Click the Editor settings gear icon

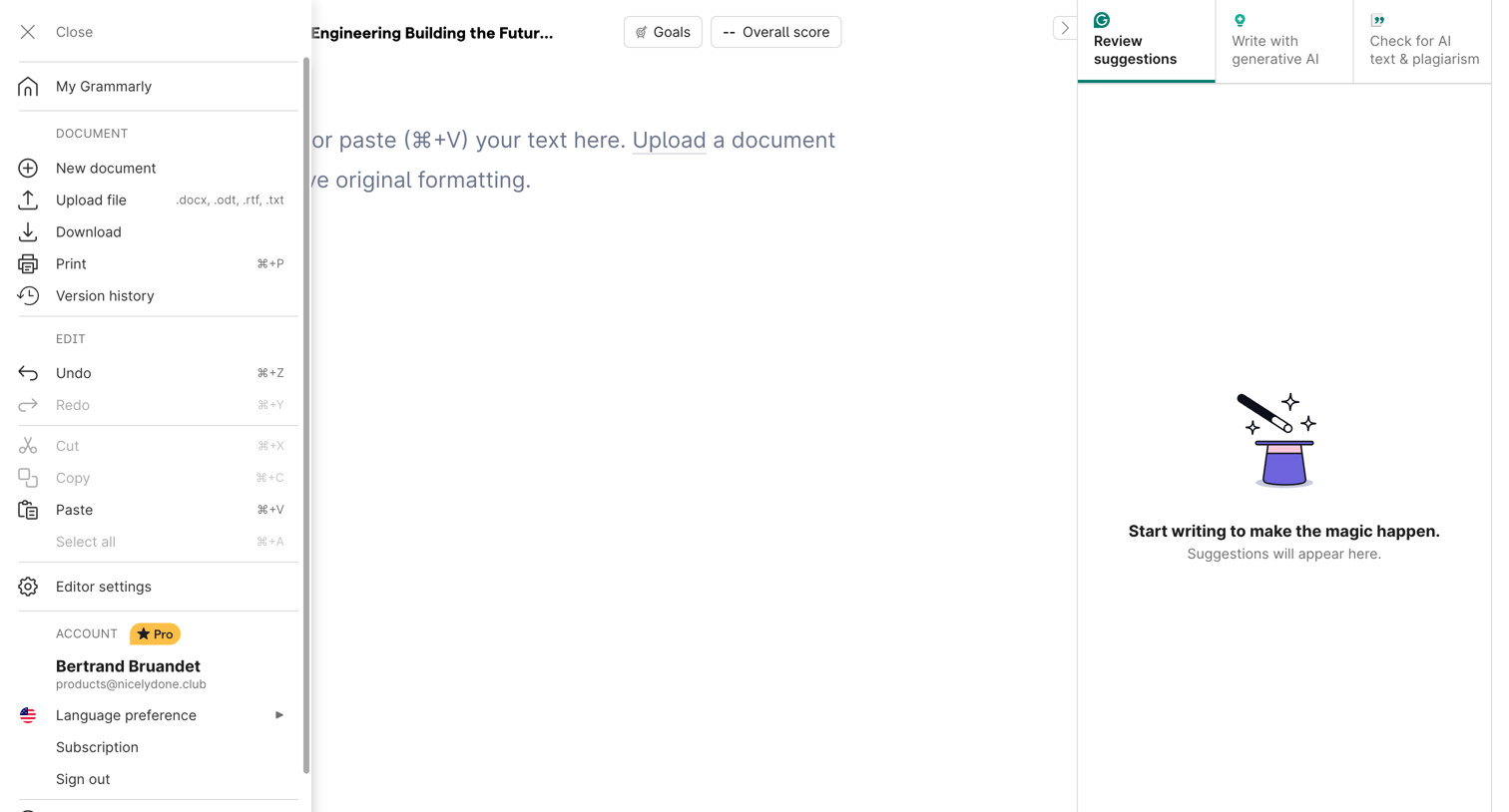coord(28,587)
